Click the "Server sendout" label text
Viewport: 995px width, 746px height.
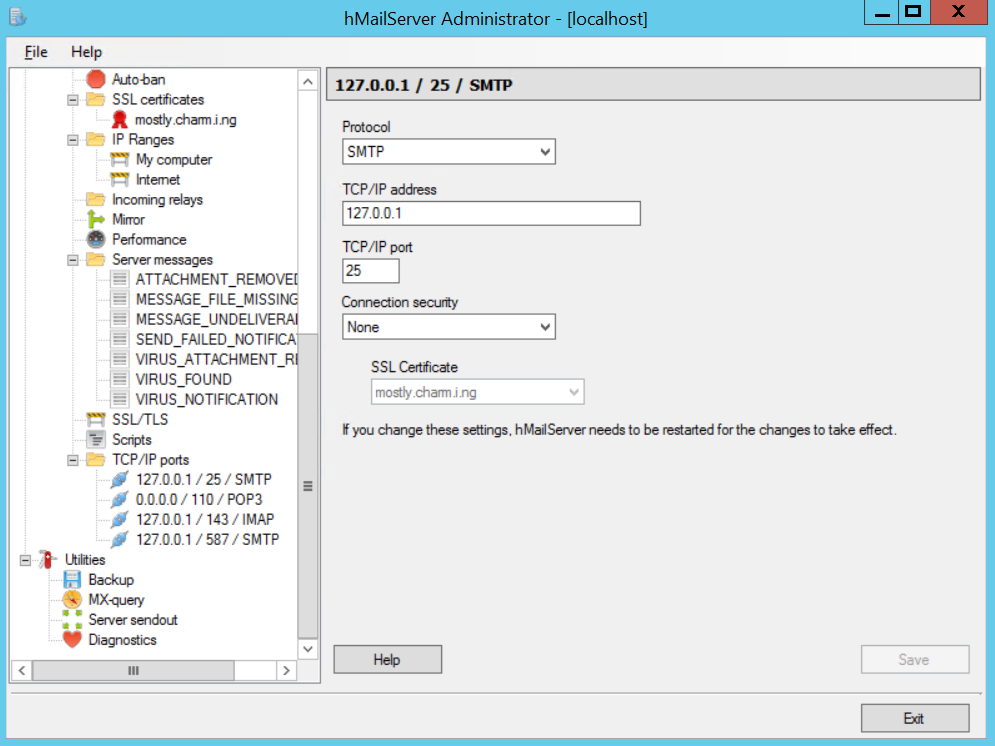133,620
